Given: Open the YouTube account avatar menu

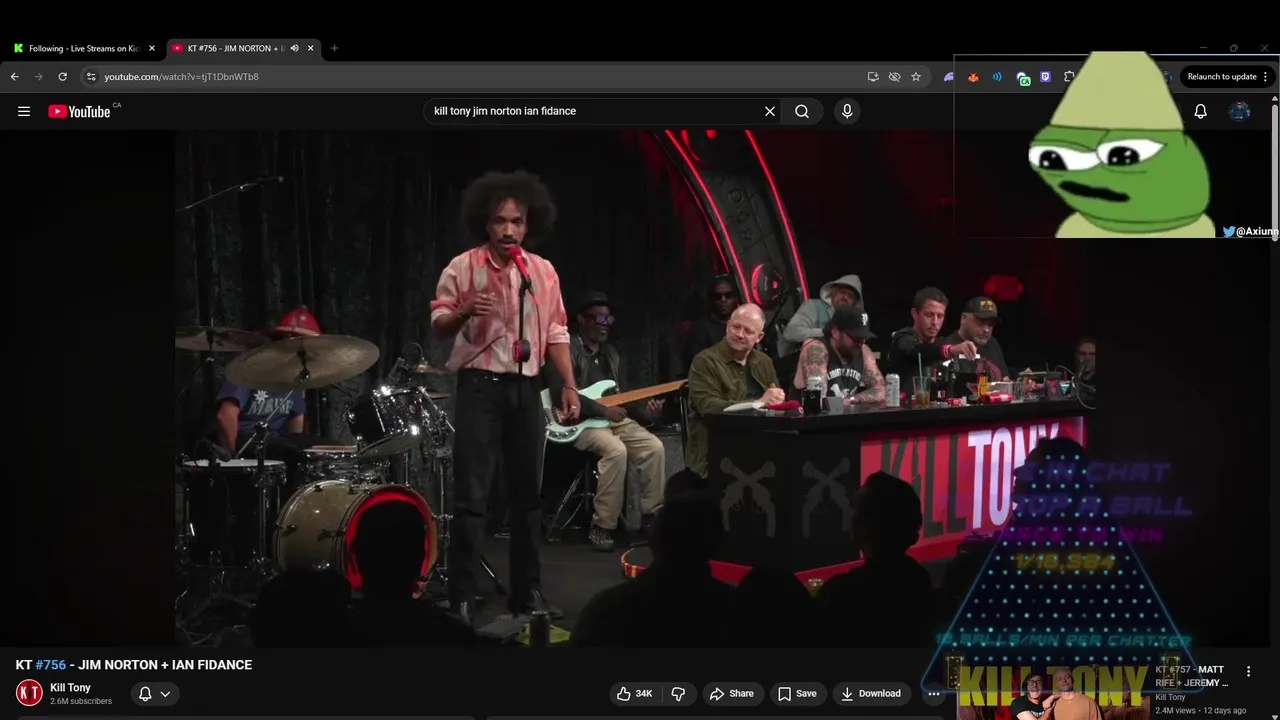Looking at the screenshot, I should (x=1240, y=111).
